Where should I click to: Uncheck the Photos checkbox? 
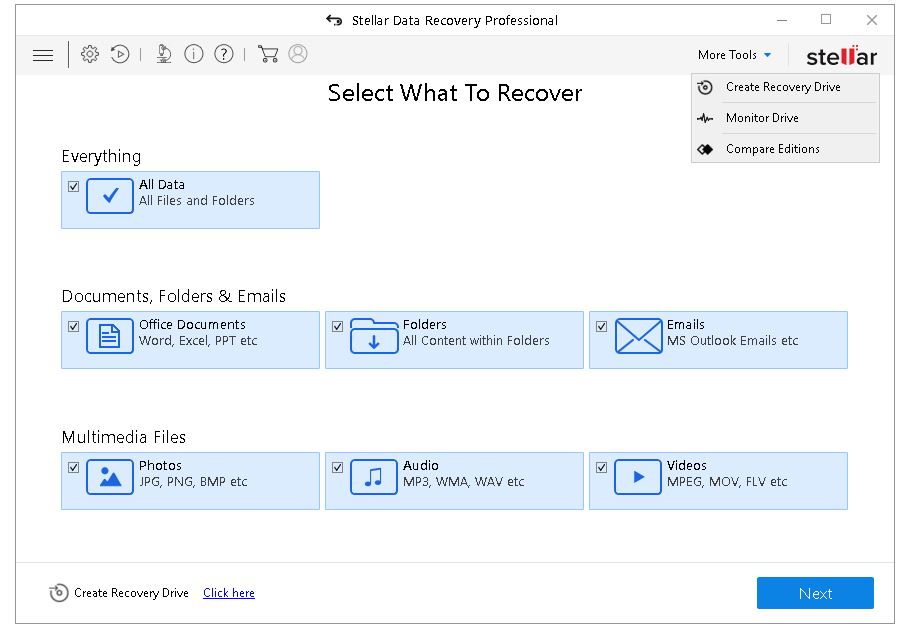(x=73, y=467)
